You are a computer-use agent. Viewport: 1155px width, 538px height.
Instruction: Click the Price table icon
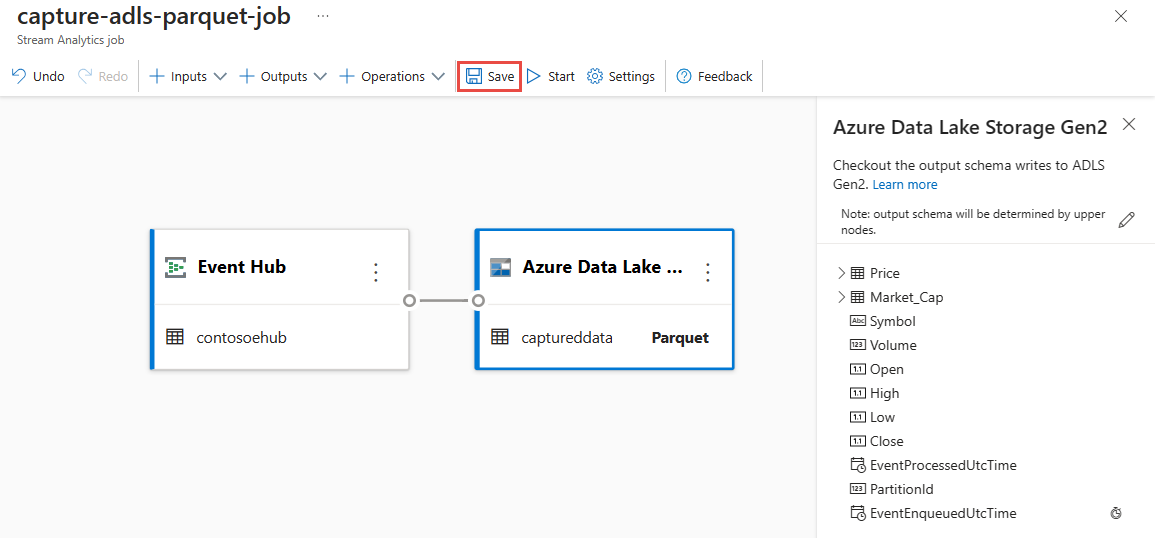point(857,273)
